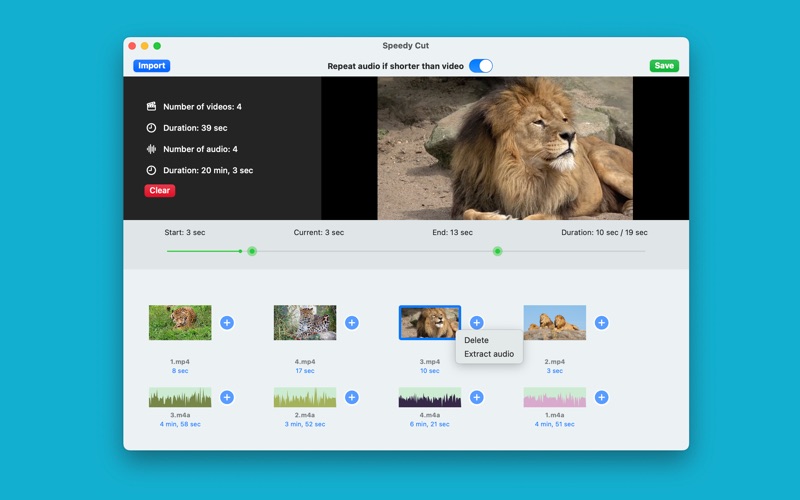Click the lion video preview area

tap(505, 148)
